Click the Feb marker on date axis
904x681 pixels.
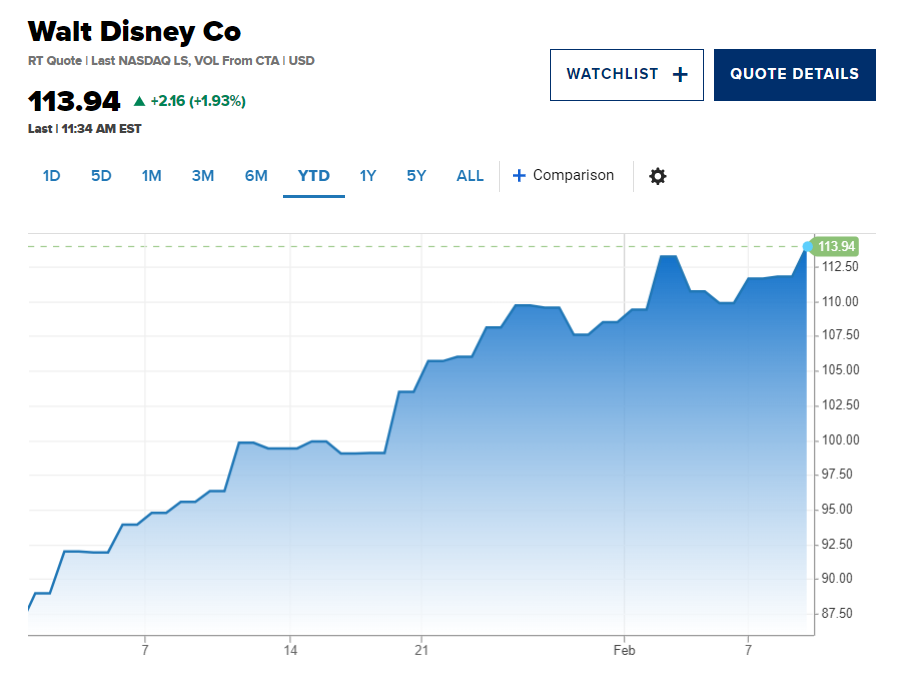(x=624, y=650)
